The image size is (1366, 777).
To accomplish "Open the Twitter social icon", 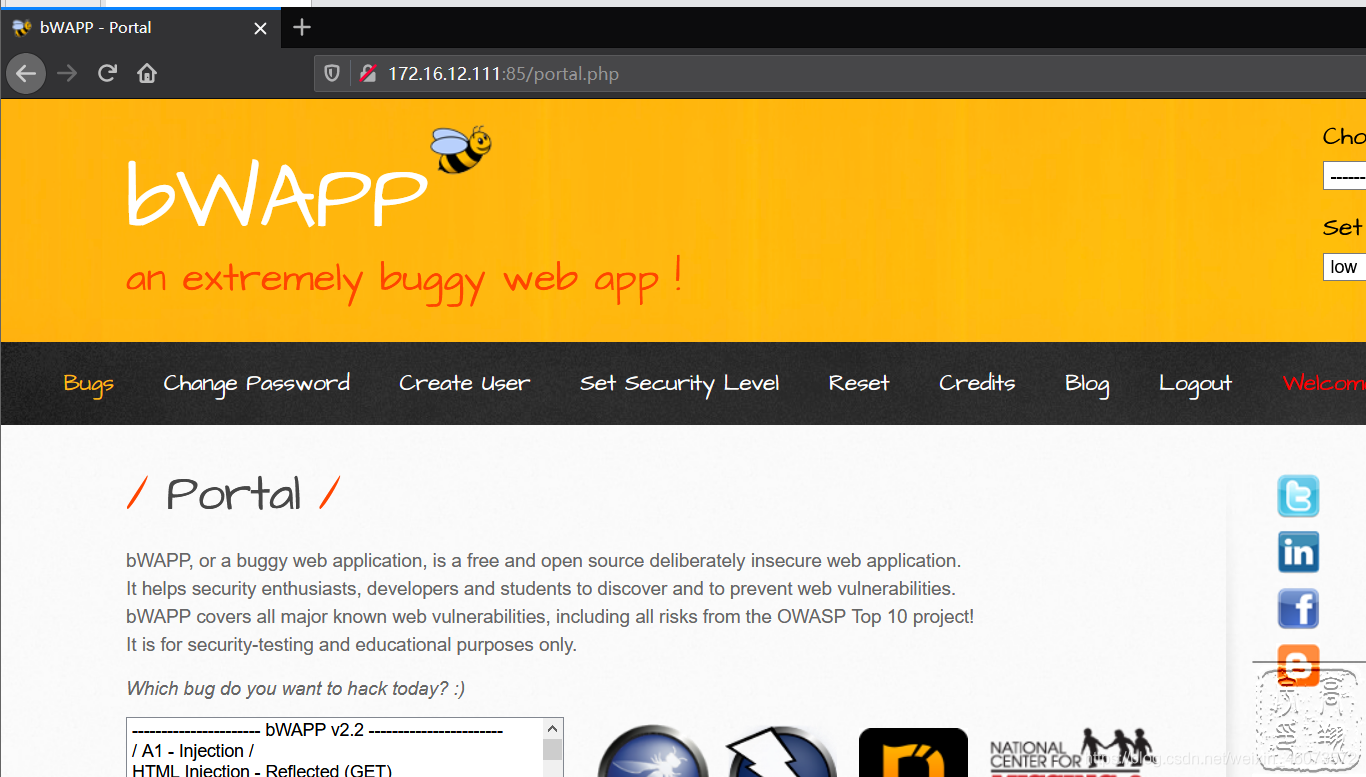I will 1298,496.
